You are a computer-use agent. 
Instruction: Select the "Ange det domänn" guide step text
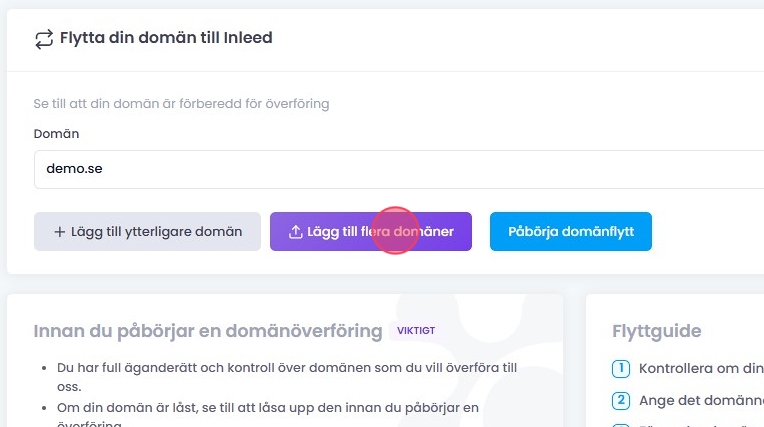(700, 401)
